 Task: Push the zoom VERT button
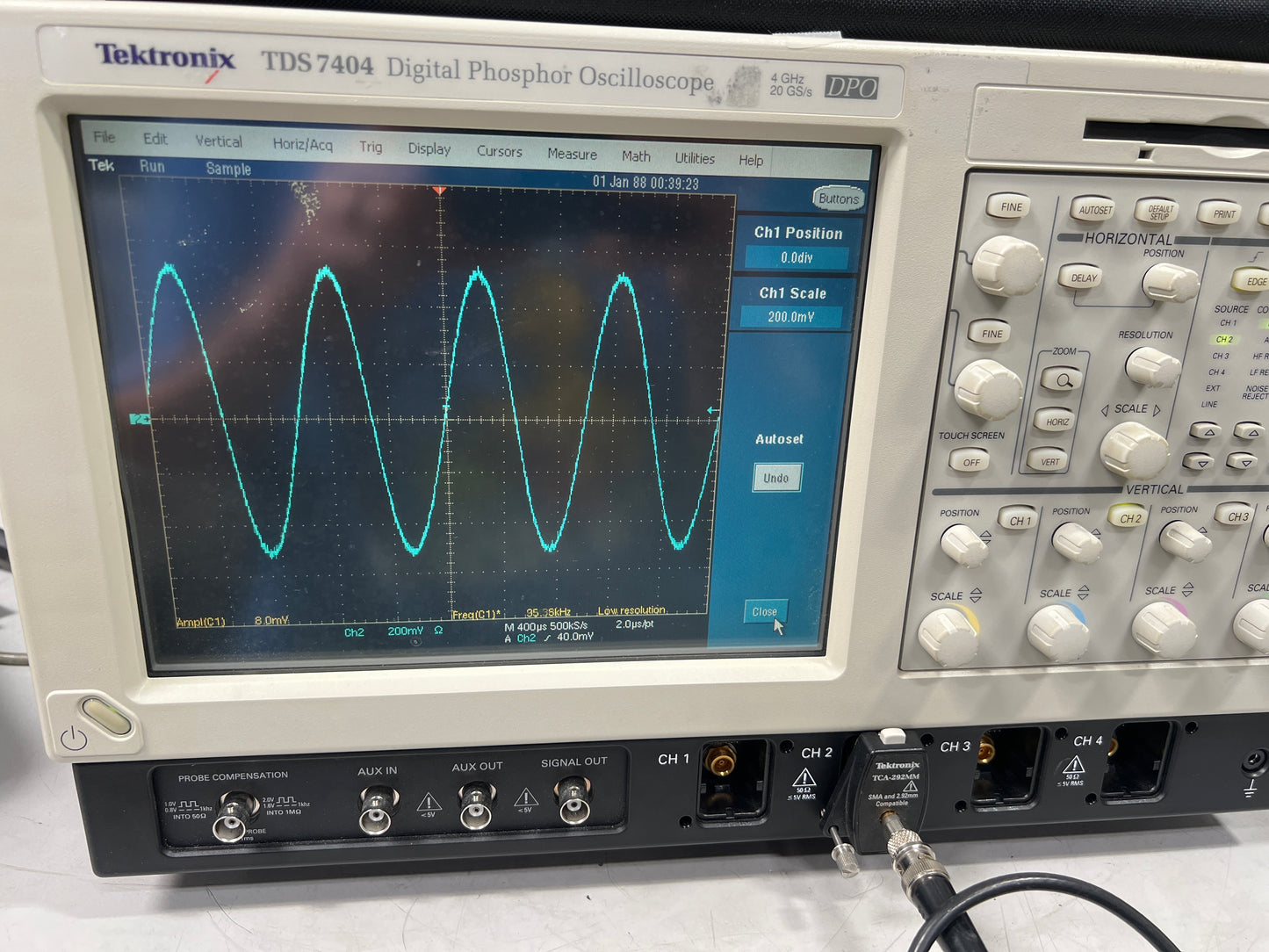[x=1049, y=461]
